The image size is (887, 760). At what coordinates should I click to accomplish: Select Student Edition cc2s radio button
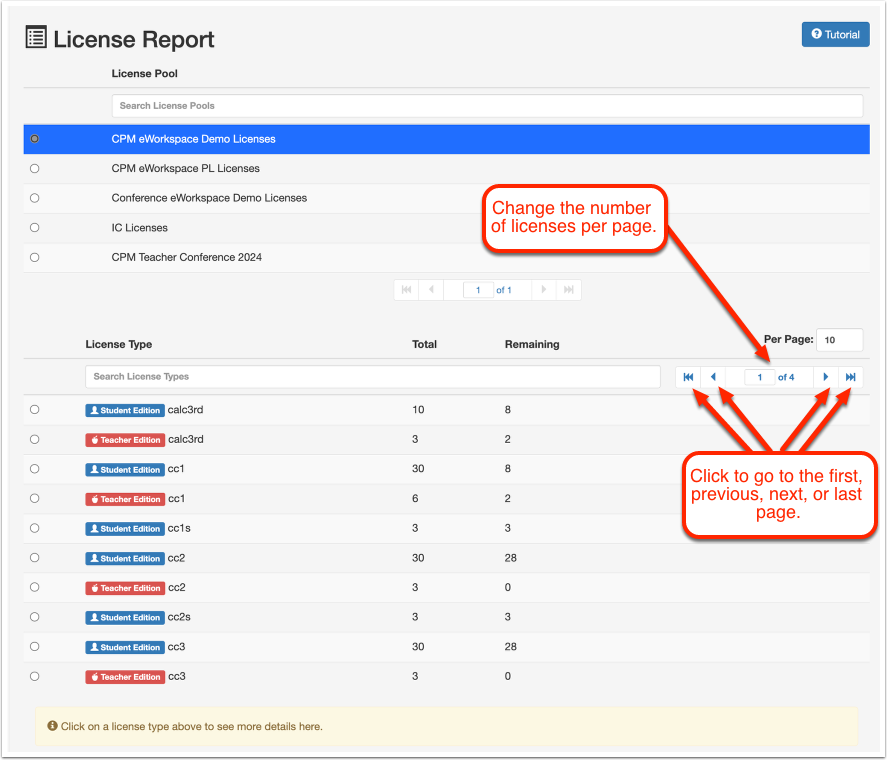tap(35, 617)
